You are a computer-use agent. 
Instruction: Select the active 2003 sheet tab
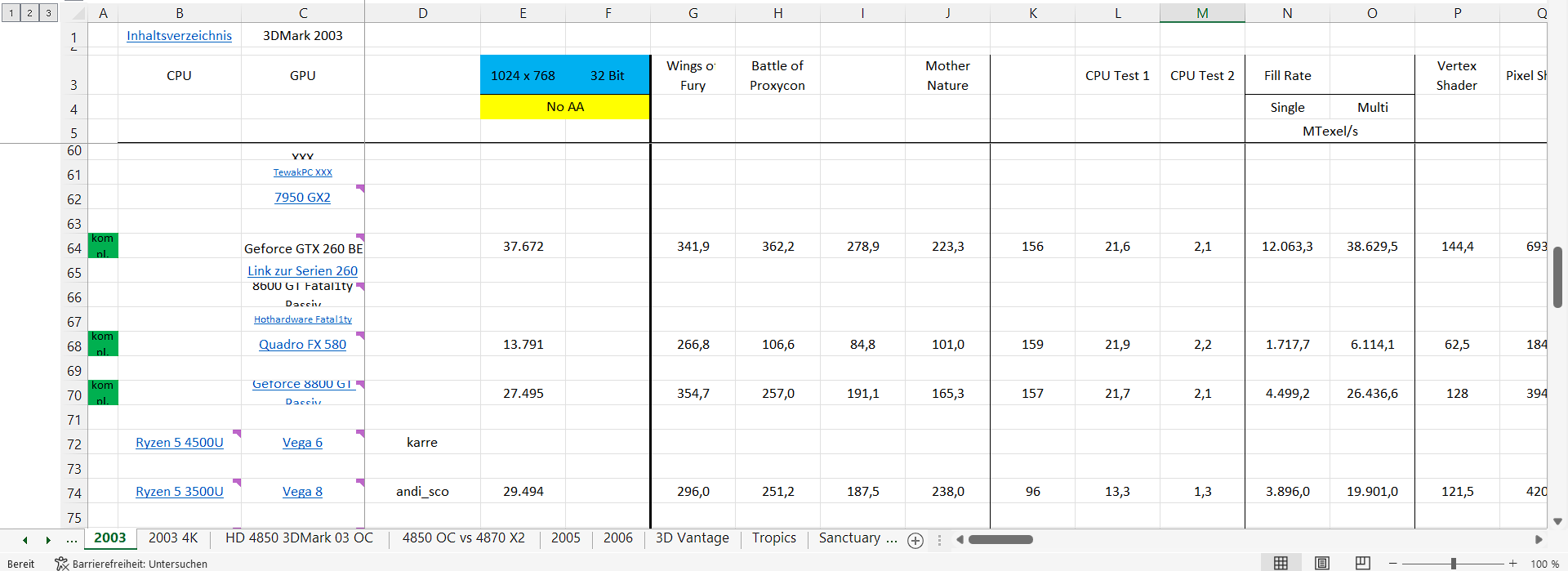[x=110, y=538]
